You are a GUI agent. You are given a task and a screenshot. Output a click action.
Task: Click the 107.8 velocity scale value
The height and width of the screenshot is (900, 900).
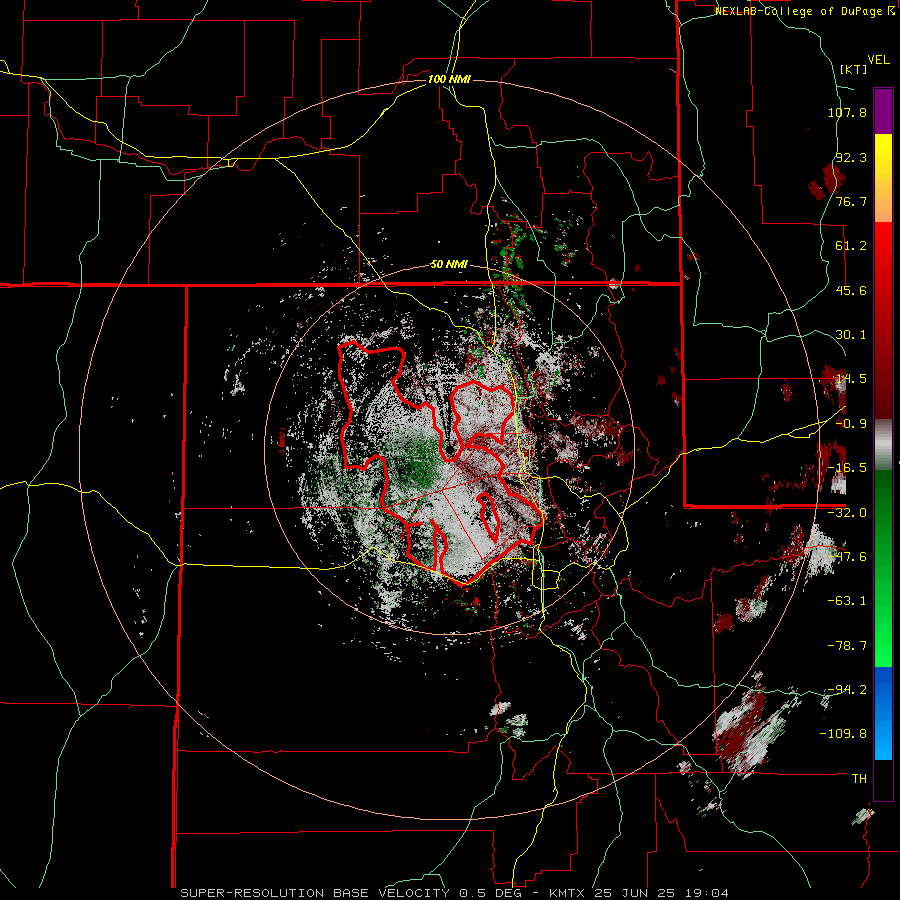tap(847, 112)
